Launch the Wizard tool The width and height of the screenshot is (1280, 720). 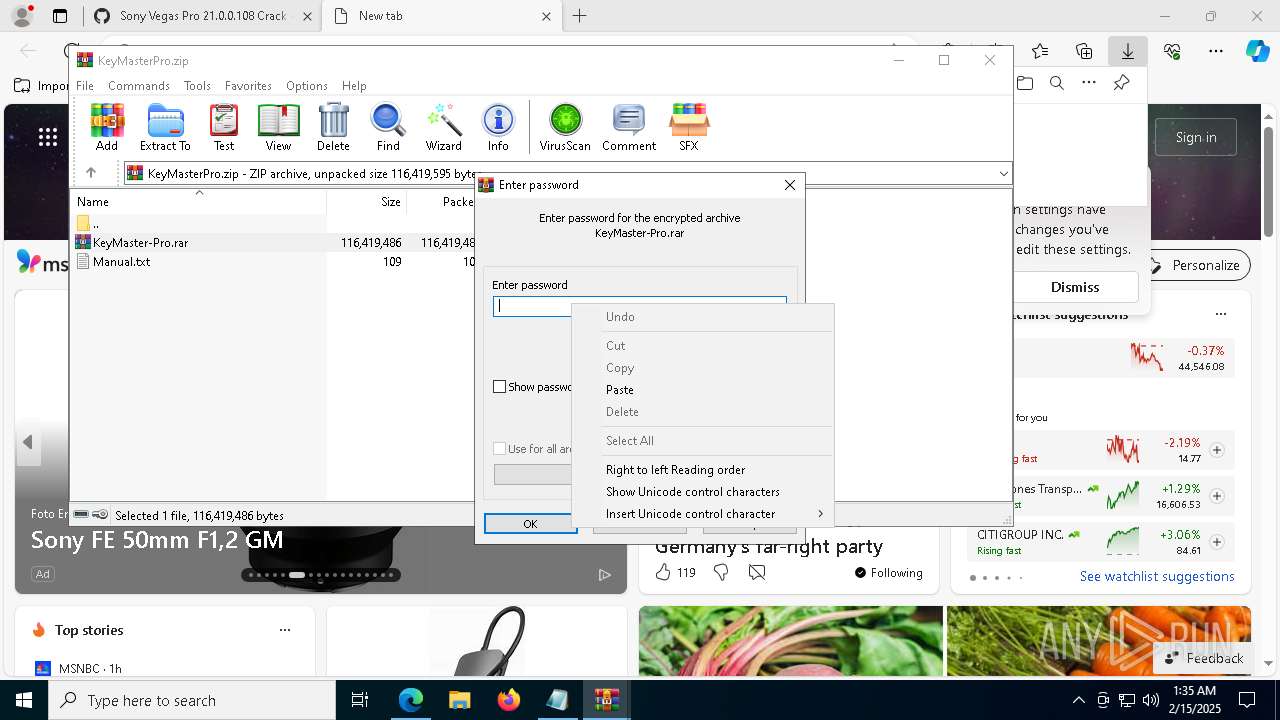[443, 127]
